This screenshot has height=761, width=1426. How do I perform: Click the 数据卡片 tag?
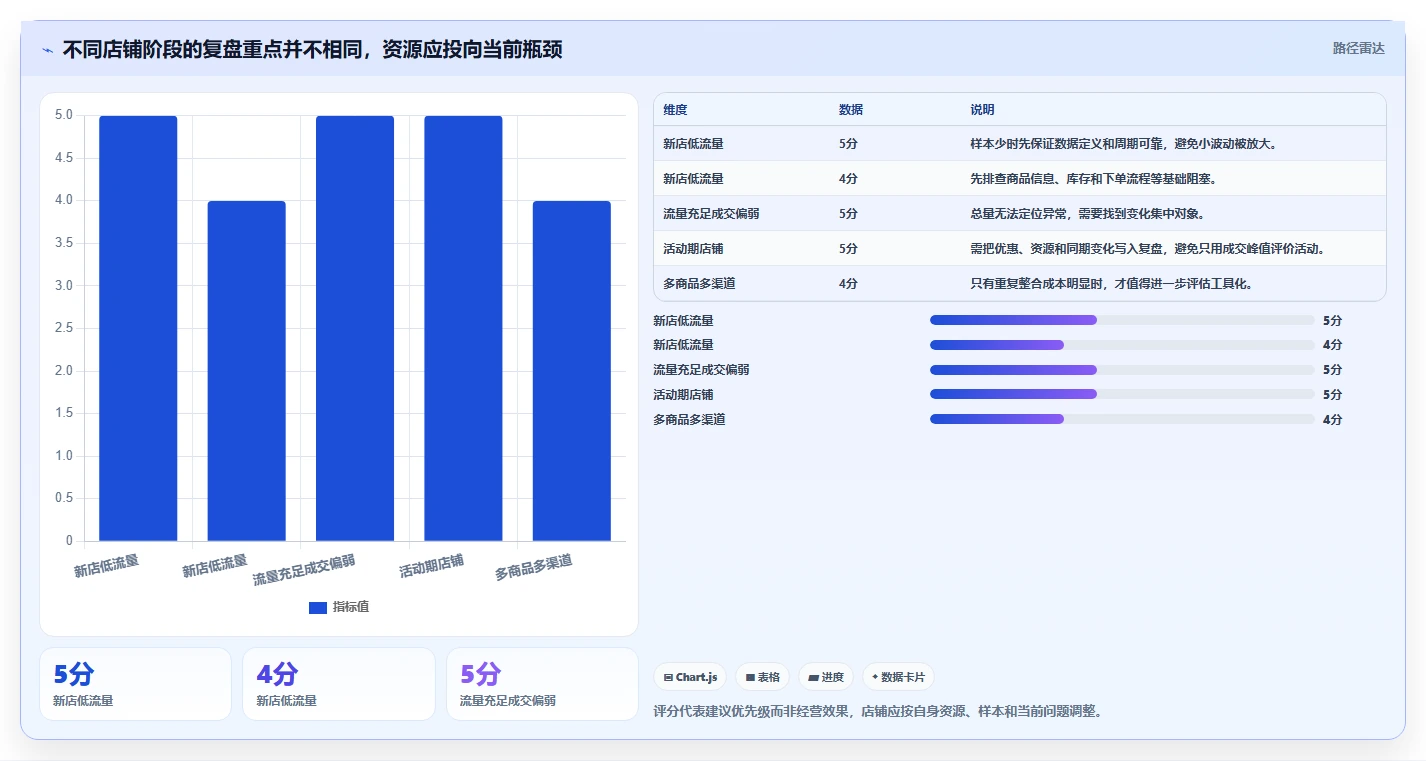(898, 677)
